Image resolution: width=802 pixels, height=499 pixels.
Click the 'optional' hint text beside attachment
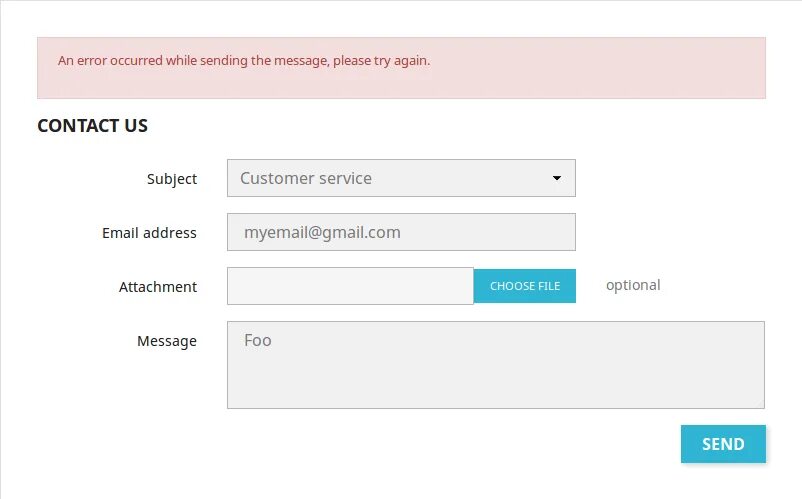(x=633, y=285)
